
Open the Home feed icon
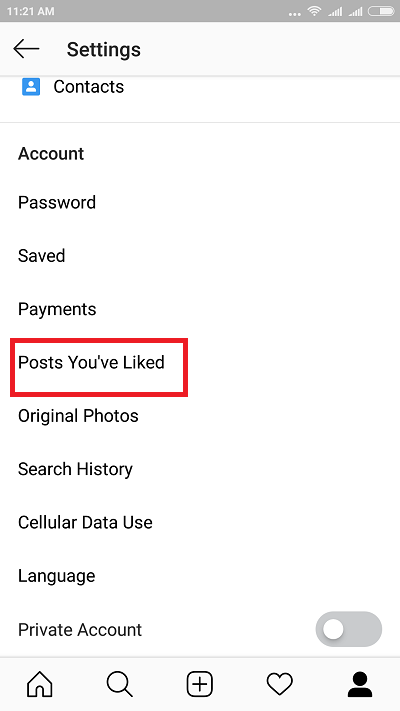[x=40, y=684]
